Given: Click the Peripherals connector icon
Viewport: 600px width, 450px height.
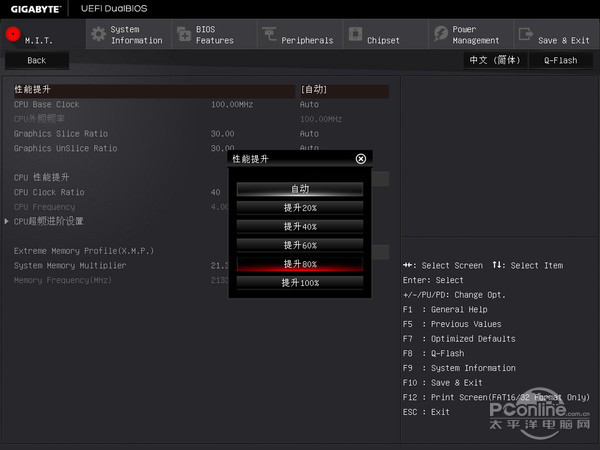Looking at the screenshot, I should (269, 33).
